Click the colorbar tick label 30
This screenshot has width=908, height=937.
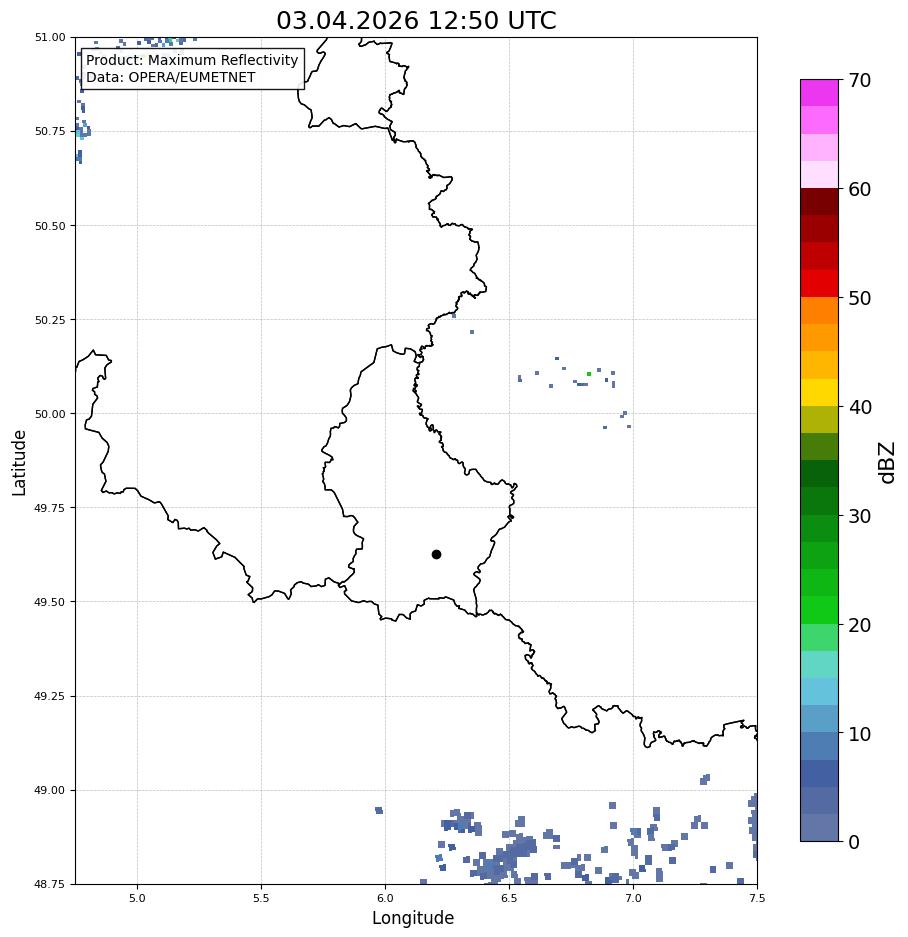pyautogui.click(x=860, y=516)
